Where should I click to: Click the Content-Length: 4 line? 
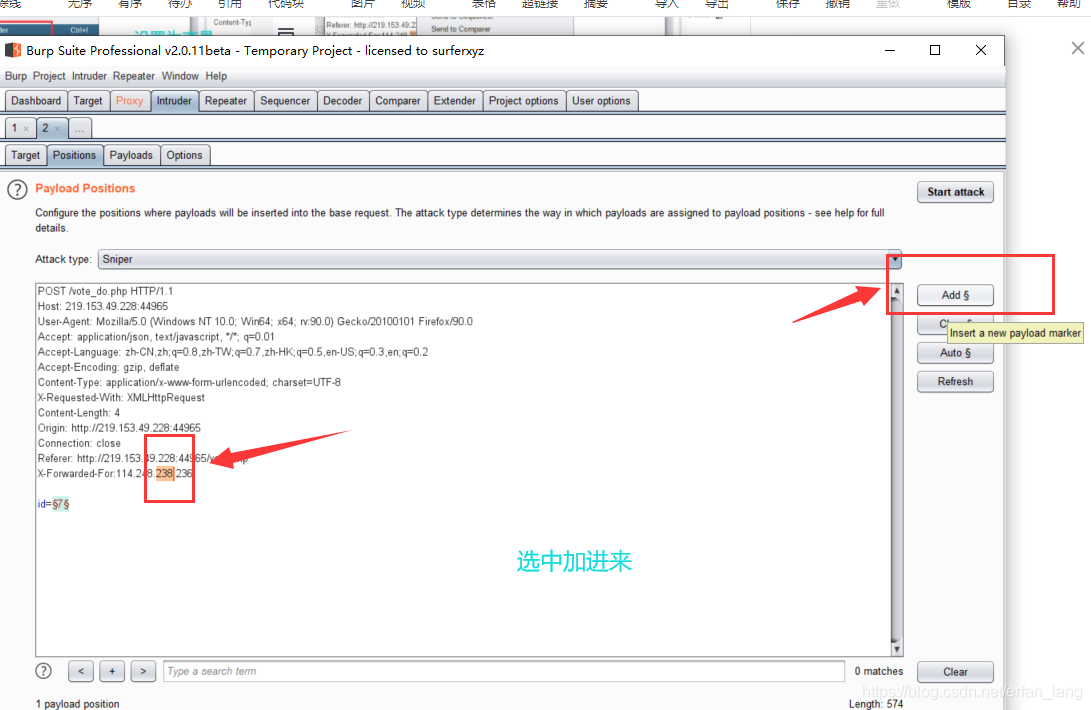click(79, 413)
